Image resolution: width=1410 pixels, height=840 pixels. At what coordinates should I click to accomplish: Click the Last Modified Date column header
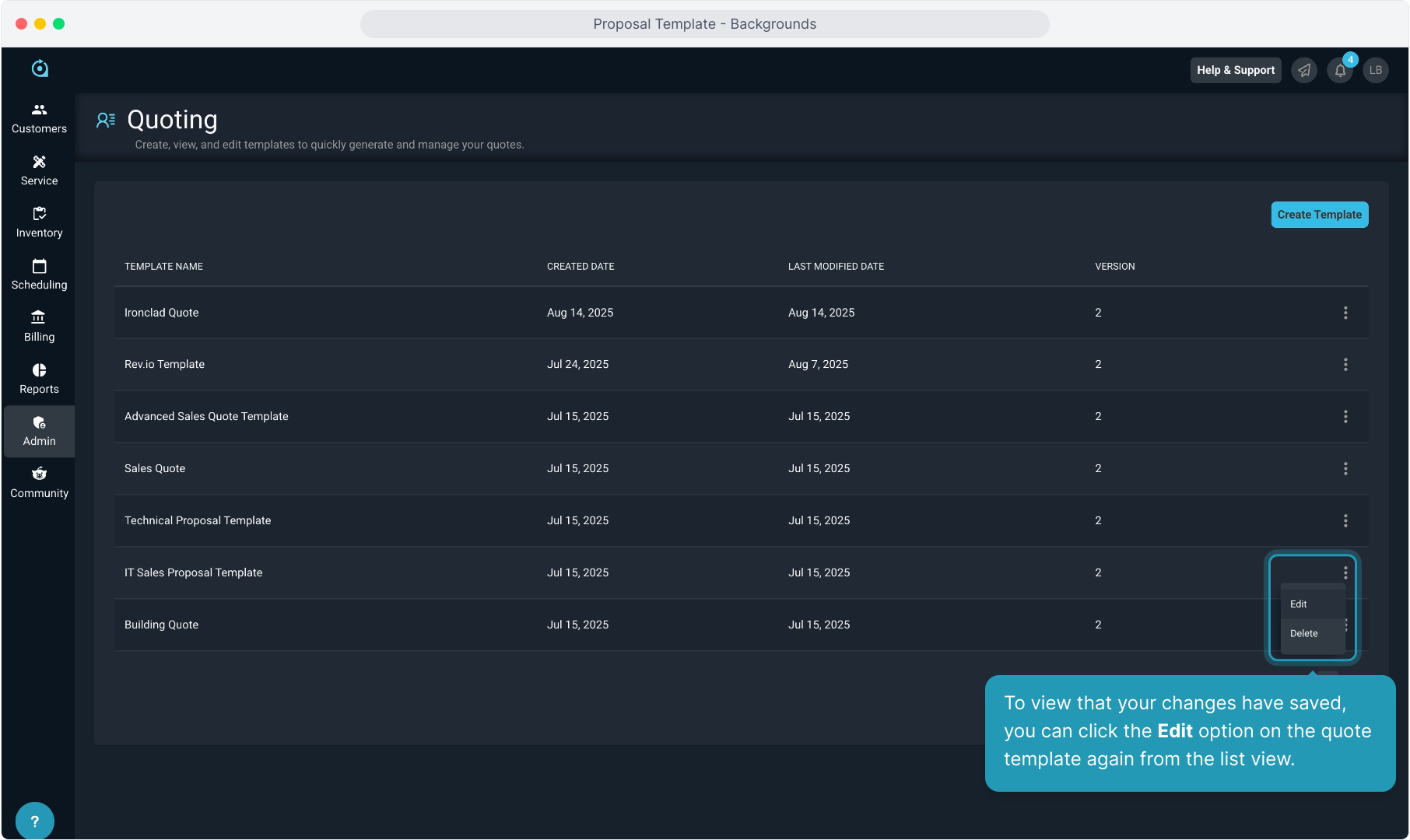(x=836, y=267)
